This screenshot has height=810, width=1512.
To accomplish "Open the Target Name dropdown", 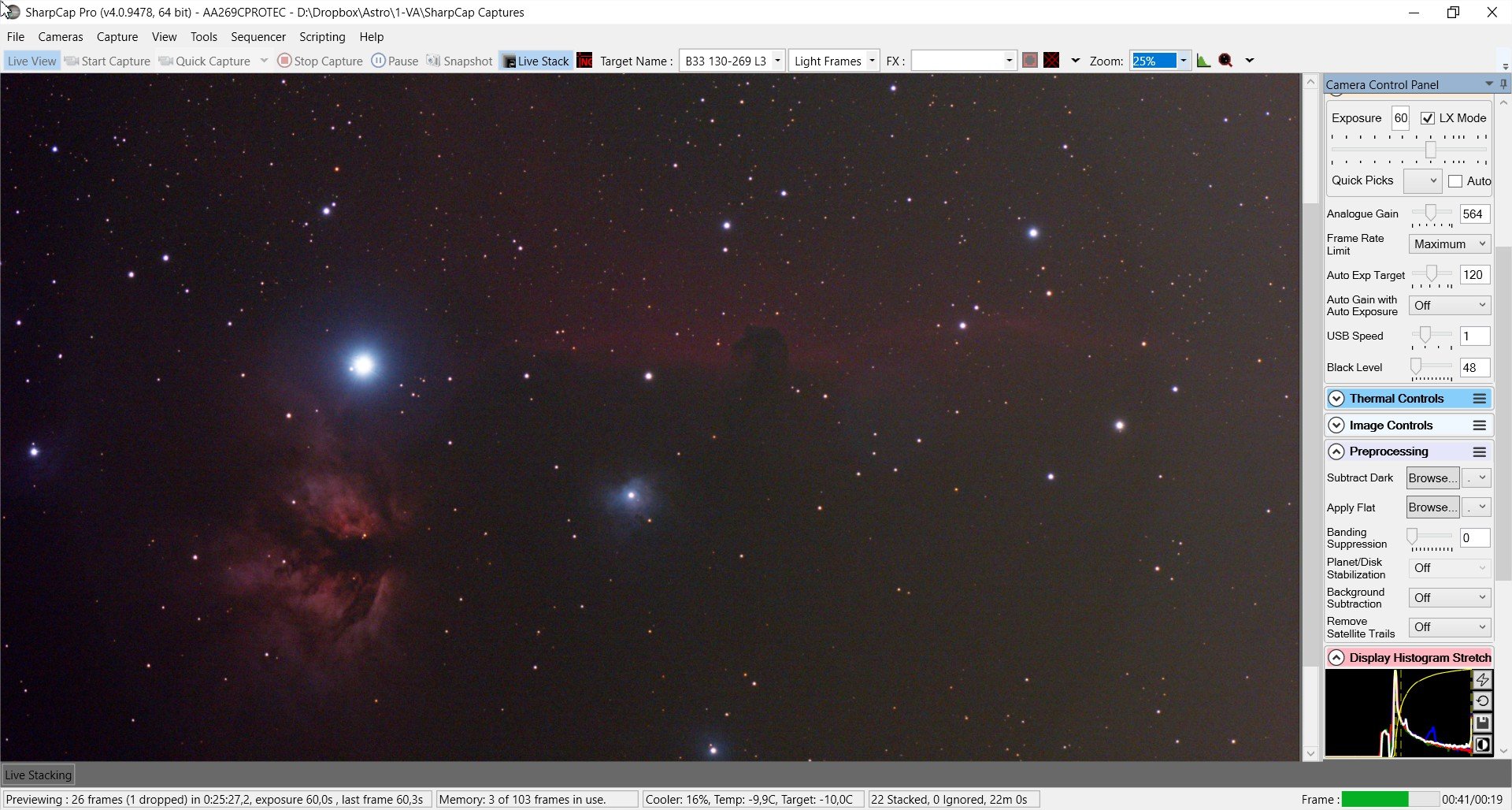I will (x=777, y=61).
